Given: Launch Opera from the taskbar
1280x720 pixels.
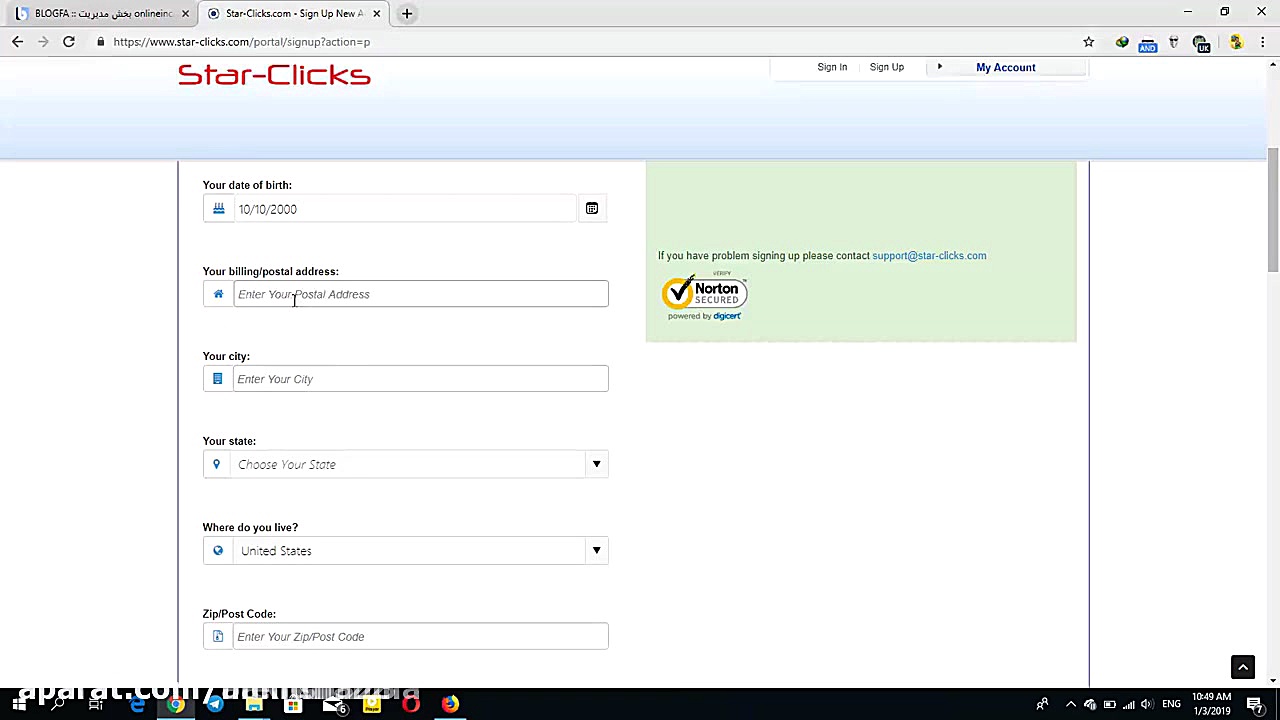Looking at the screenshot, I should tap(411, 704).
